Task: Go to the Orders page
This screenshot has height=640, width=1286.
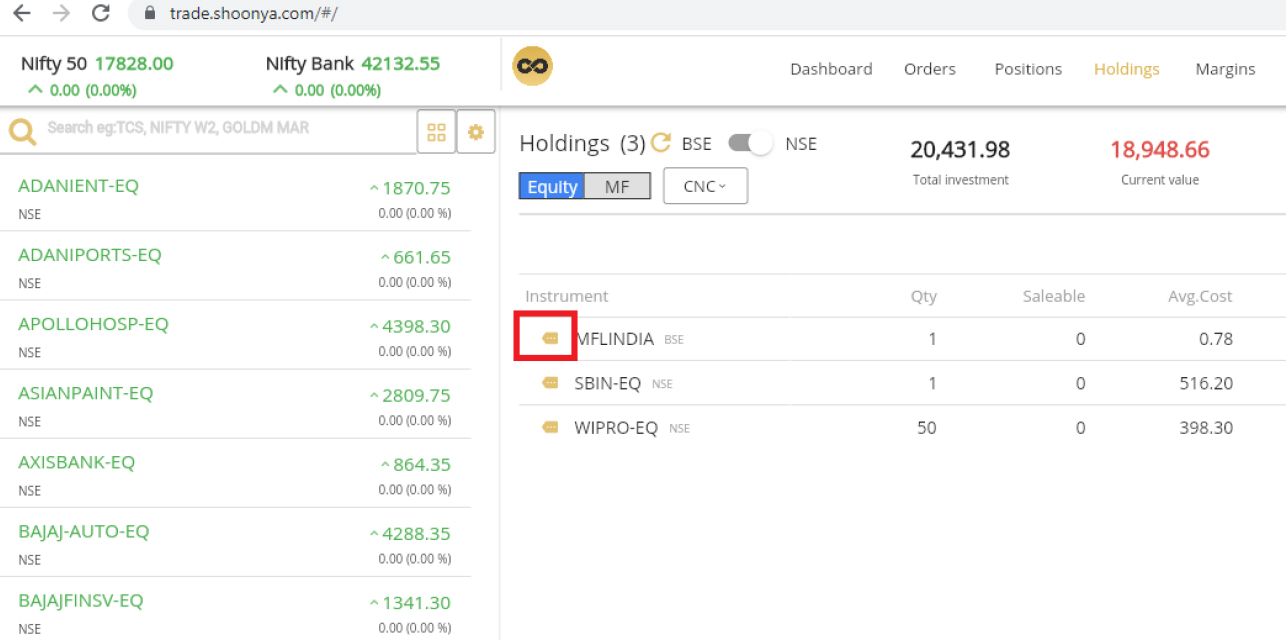Action: coord(930,69)
